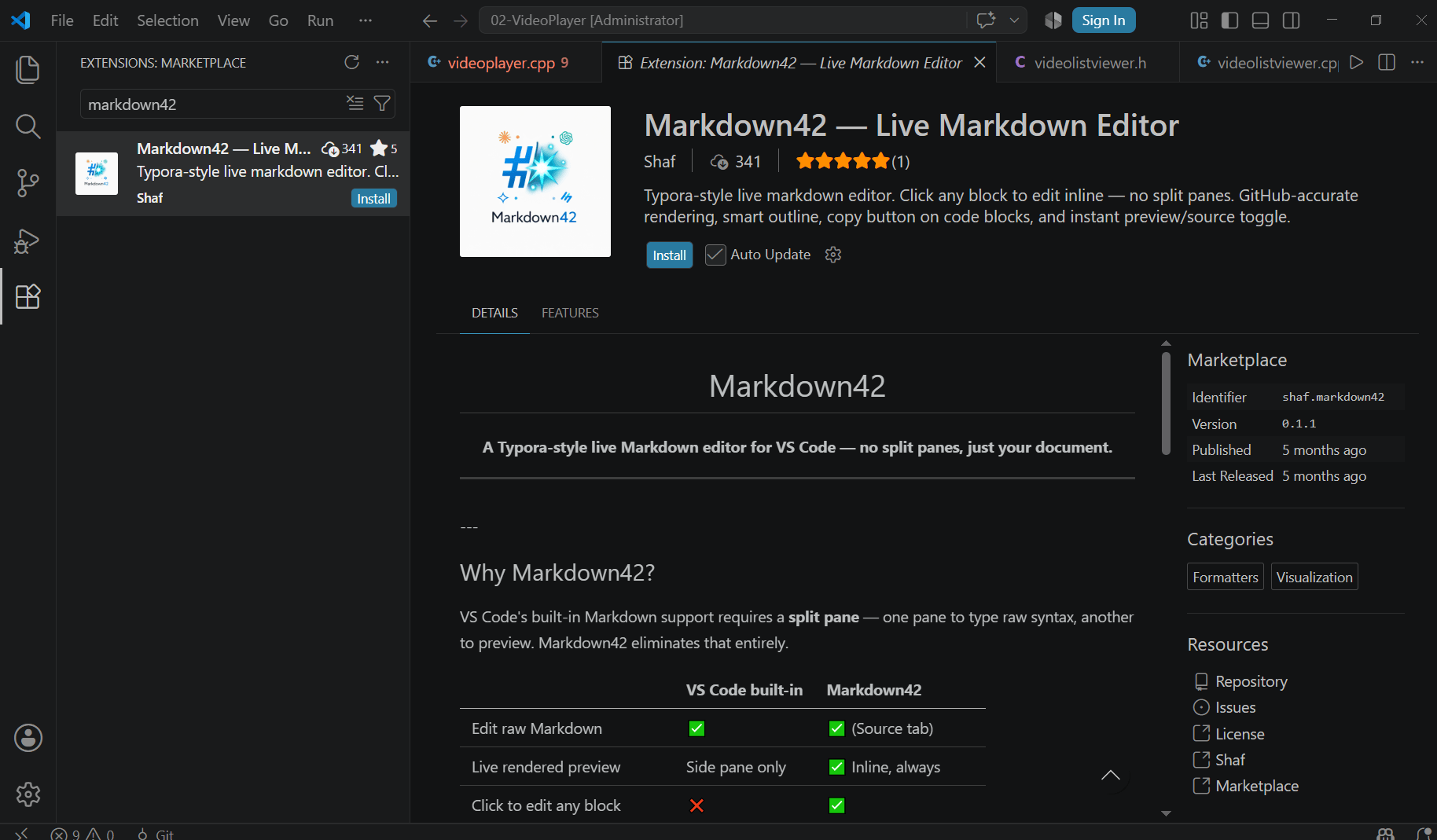The image size is (1437, 840).
Task: Expand the chat dropdown chevron
Action: tap(1014, 20)
